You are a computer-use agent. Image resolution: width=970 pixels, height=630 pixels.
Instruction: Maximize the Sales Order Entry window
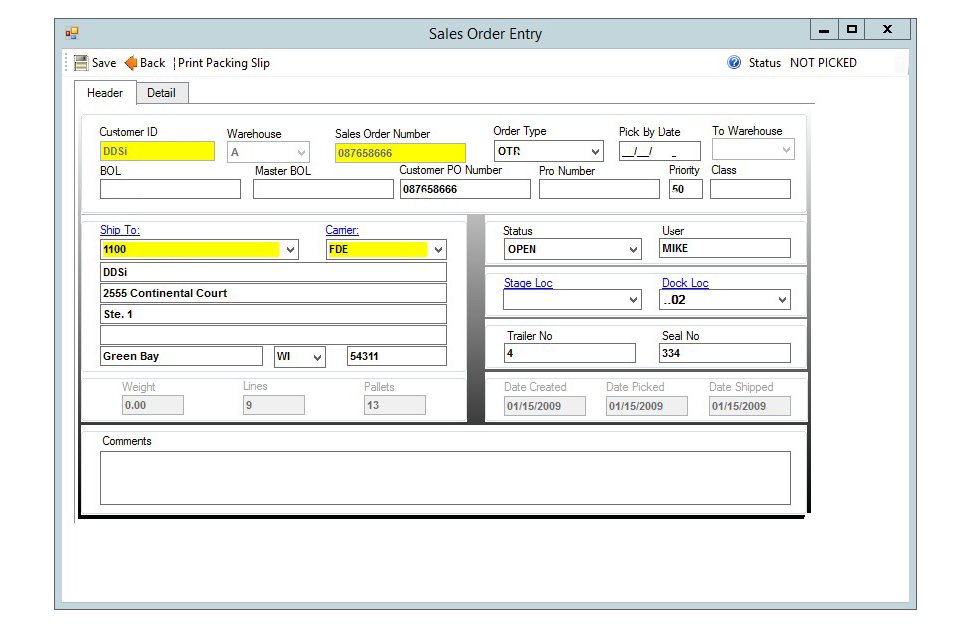tap(852, 30)
